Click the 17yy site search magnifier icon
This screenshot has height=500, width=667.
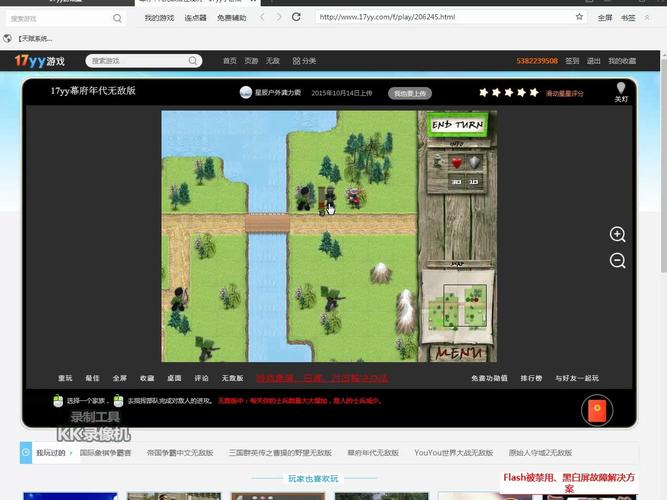(x=193, y=61)
